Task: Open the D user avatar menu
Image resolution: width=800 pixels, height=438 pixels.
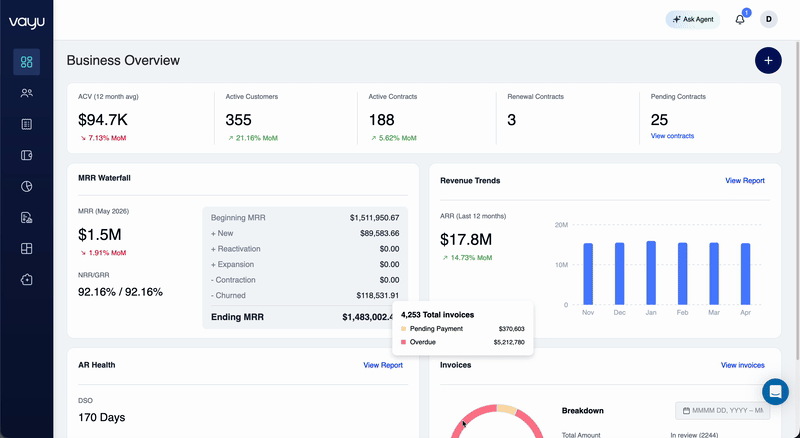Action: pyautogui.click(x=769, y=19)
